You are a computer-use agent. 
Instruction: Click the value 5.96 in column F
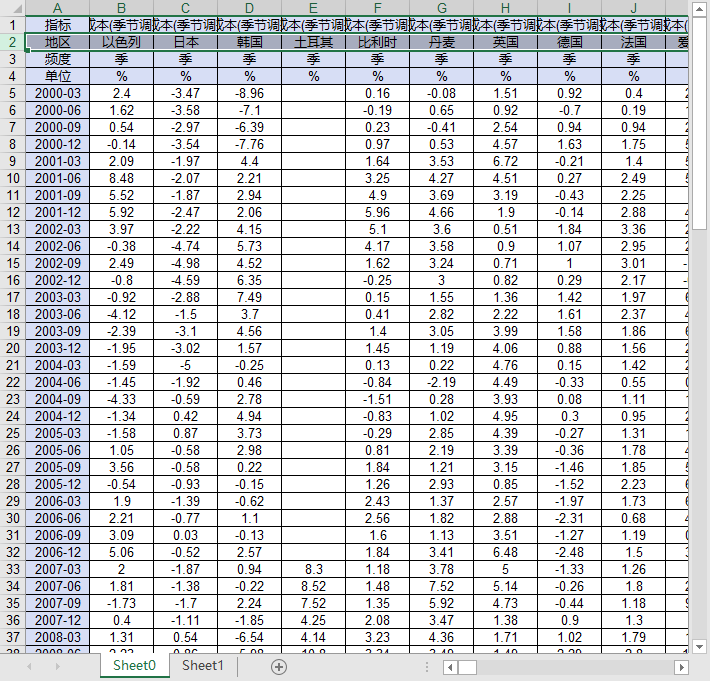(x=378, y=212)
